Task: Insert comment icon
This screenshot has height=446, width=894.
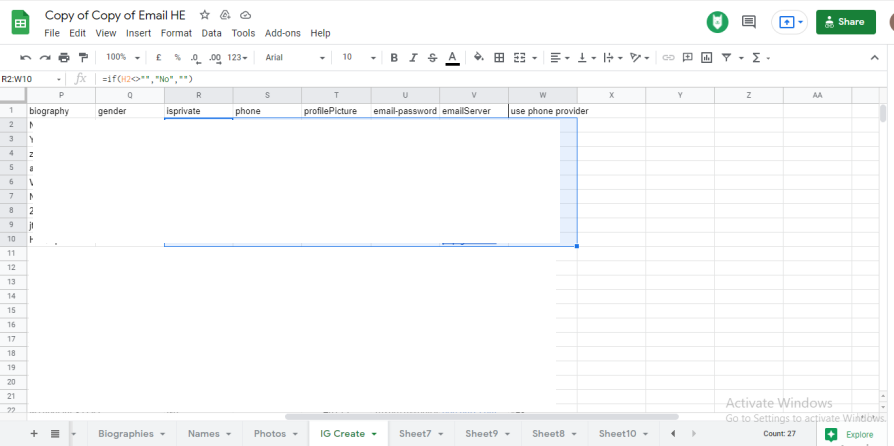Action: 688,58
